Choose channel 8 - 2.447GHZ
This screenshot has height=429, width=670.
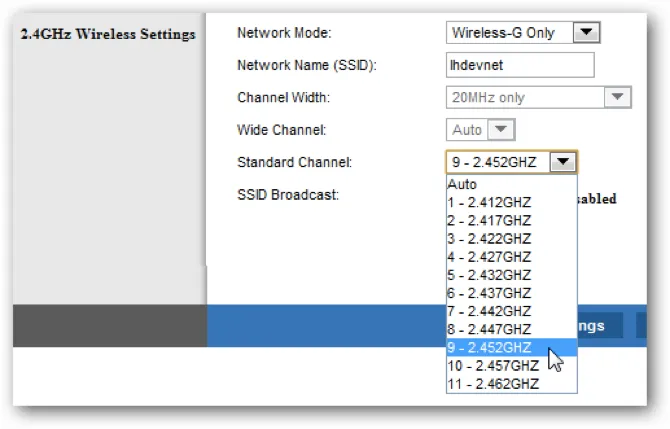click(x=490, y=329)
